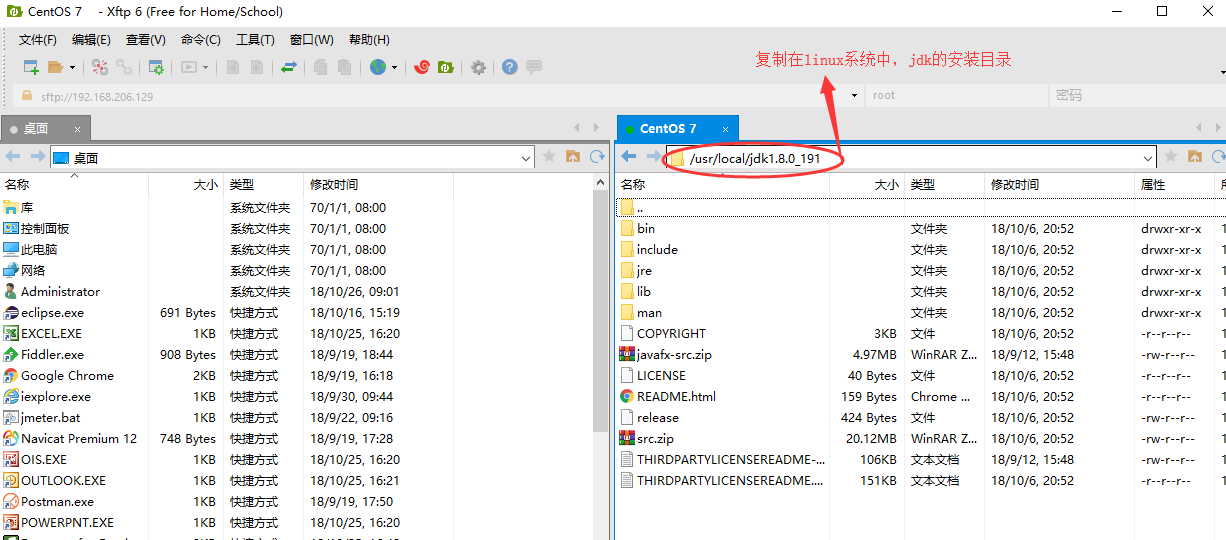Click the Disconnect toolbar icon

(x=100, y=67)
